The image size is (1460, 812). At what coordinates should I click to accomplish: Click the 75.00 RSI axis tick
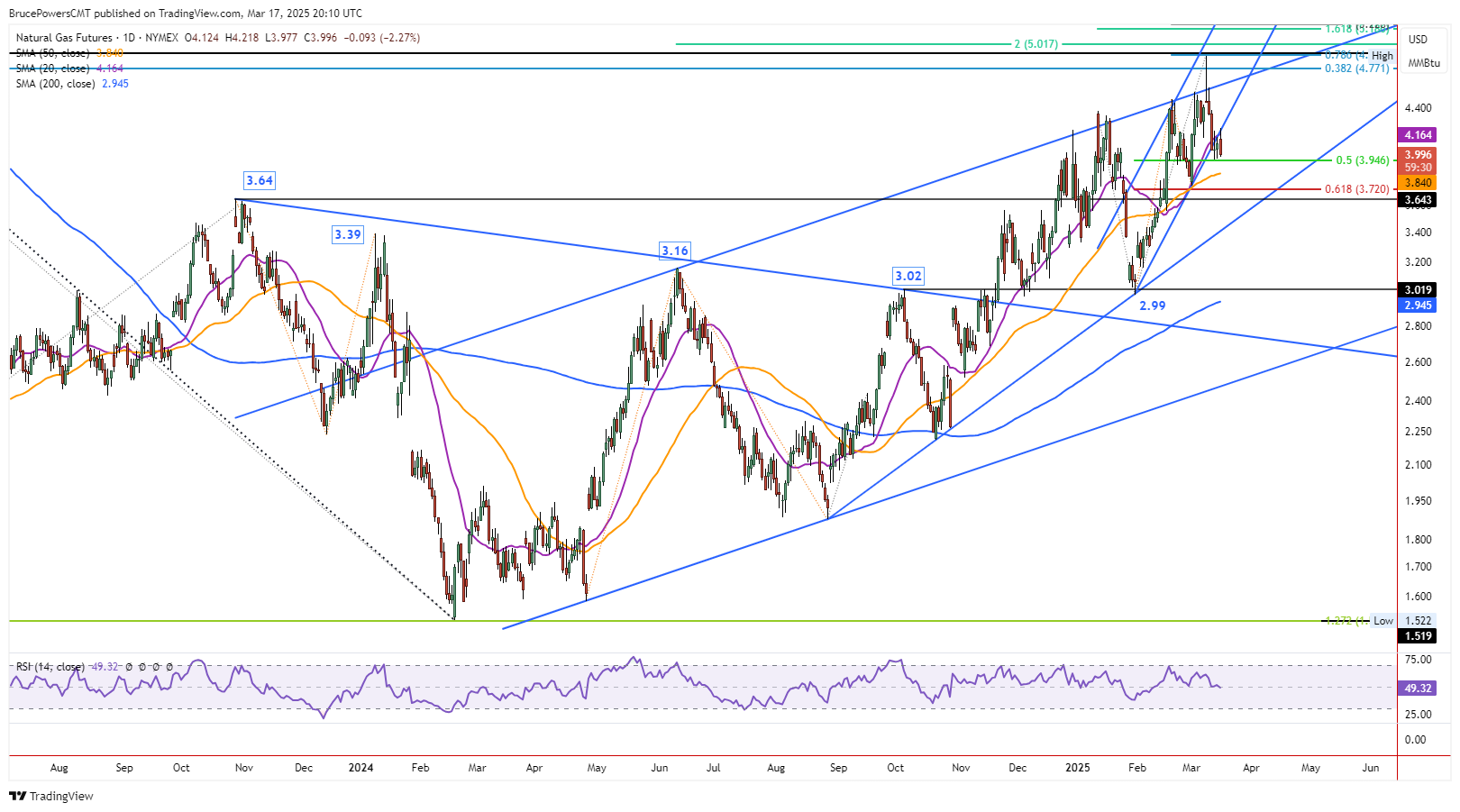(x=1417, y=660)
